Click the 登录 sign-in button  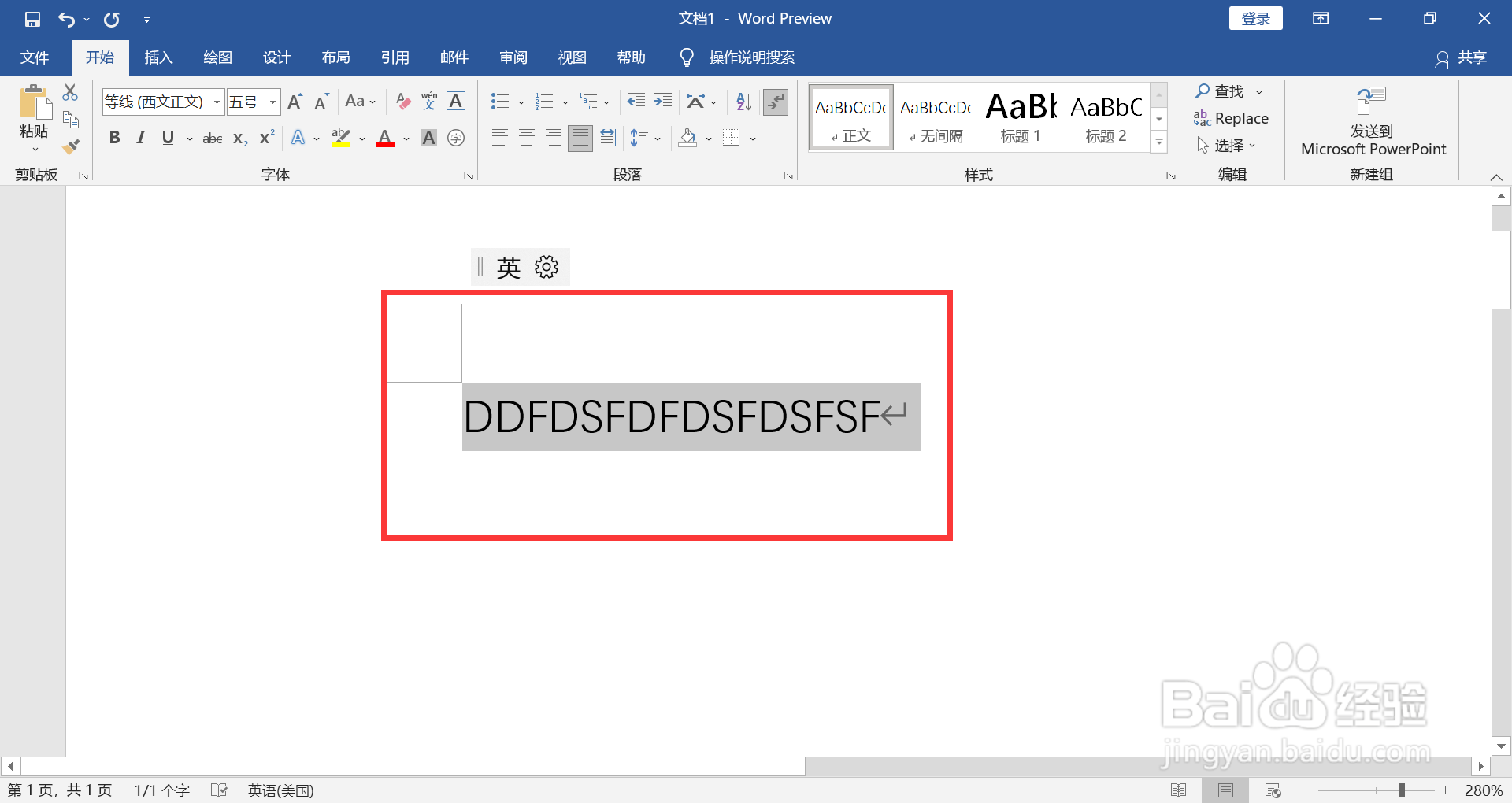point(1255,19)
